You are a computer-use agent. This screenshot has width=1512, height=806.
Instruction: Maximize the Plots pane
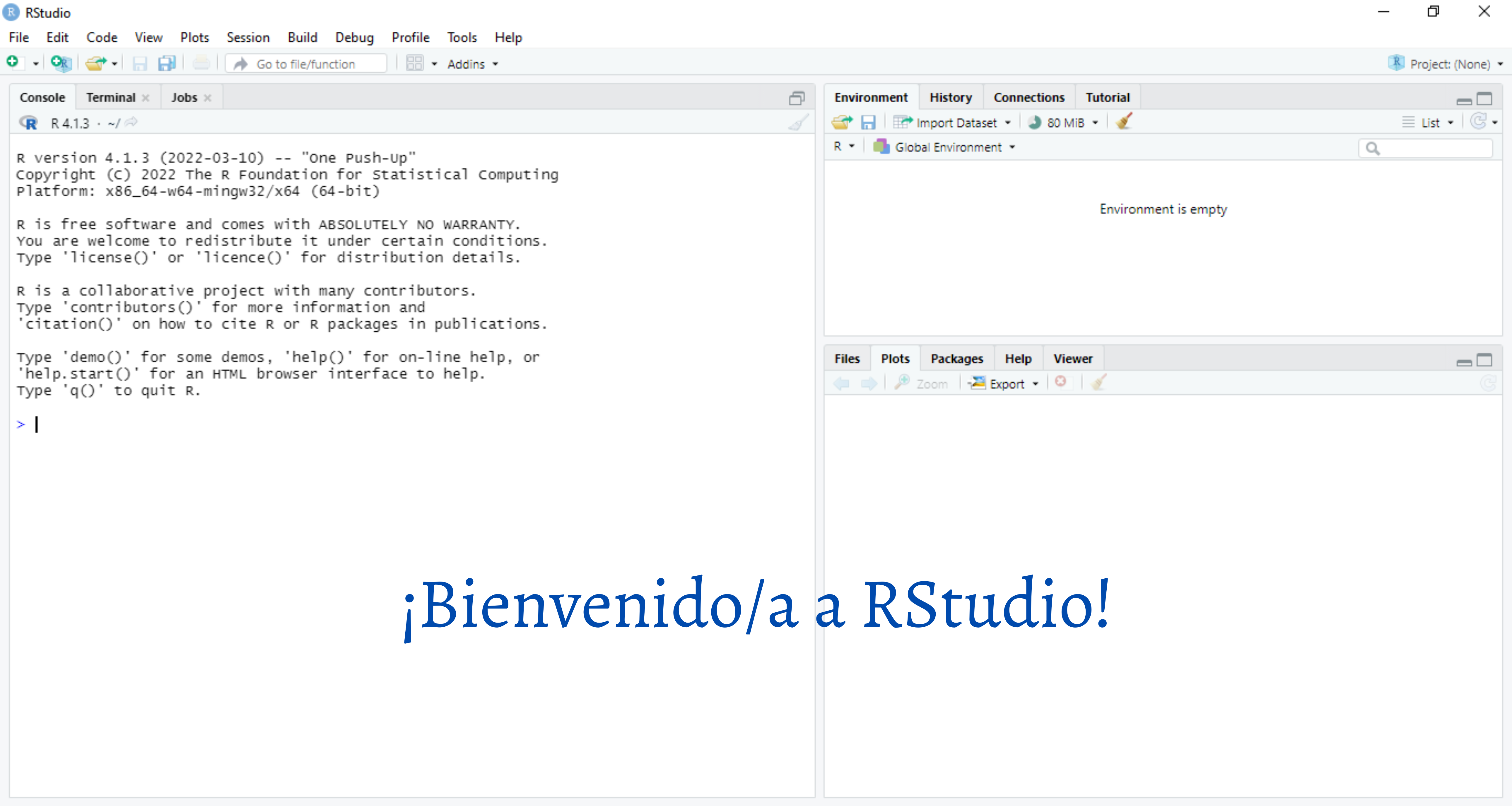coord(1484,360)
